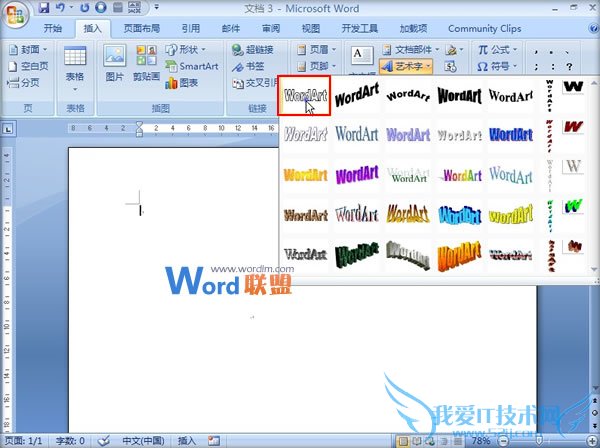
Task: Select print layout view icon
Action: (403, 441)
